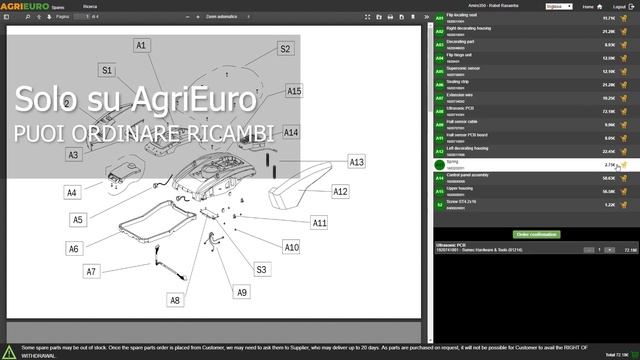The height and width of the screenshot is (360, 640).
Task: Click diagram label A5
Action: point(78,220)
